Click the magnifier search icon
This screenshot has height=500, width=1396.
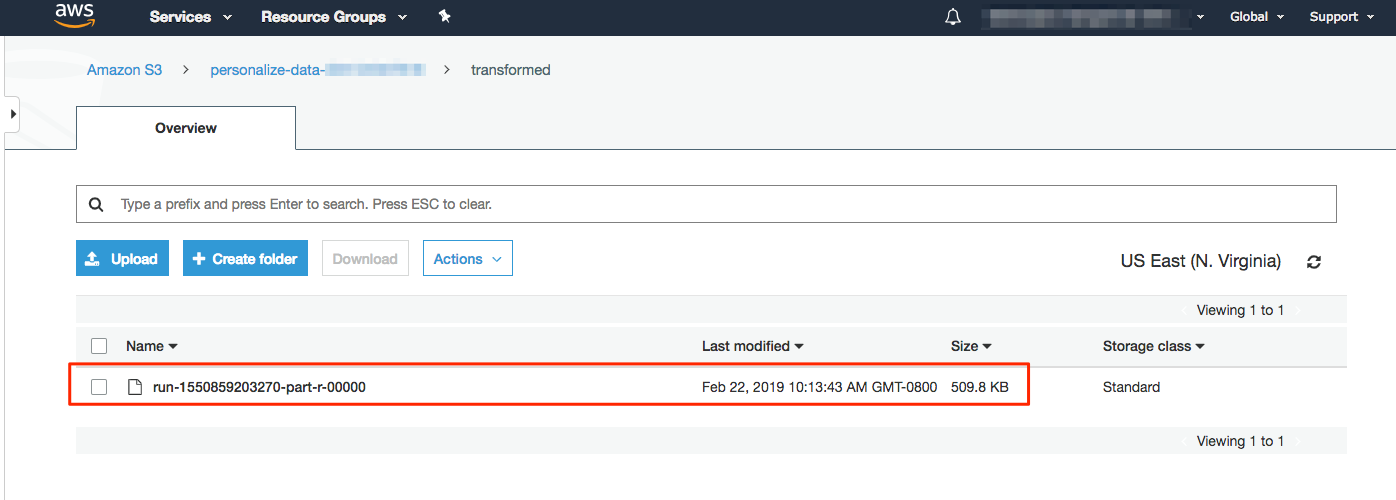tap(96, 204)
